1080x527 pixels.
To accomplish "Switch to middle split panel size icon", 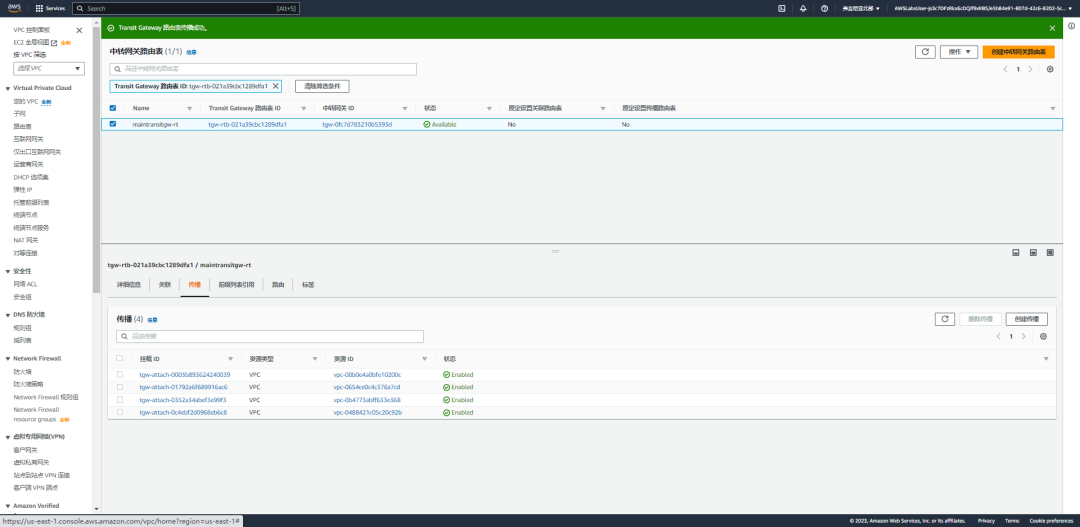I will point(1033,253).
